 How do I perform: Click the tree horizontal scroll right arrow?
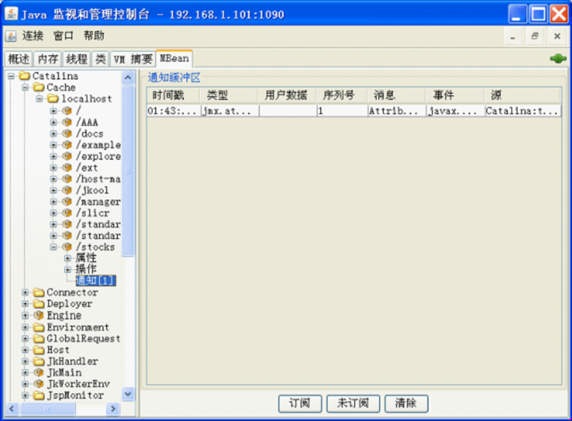113,409
